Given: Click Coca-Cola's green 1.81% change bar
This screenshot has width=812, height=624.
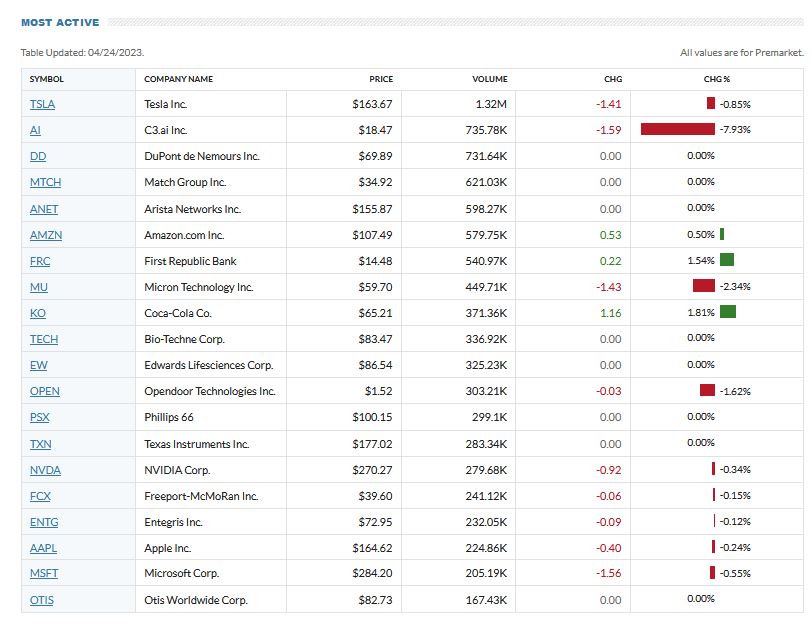Looking at the screenshot, I should click(727, 312).
